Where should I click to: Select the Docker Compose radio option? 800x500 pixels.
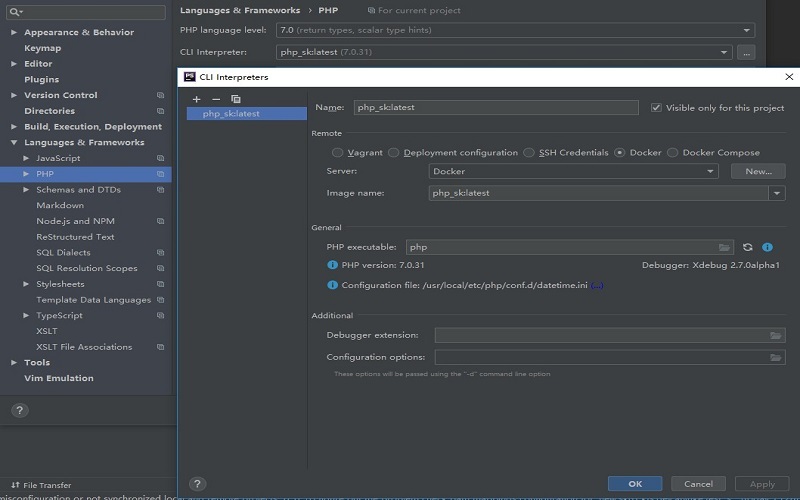pos(673,153)
